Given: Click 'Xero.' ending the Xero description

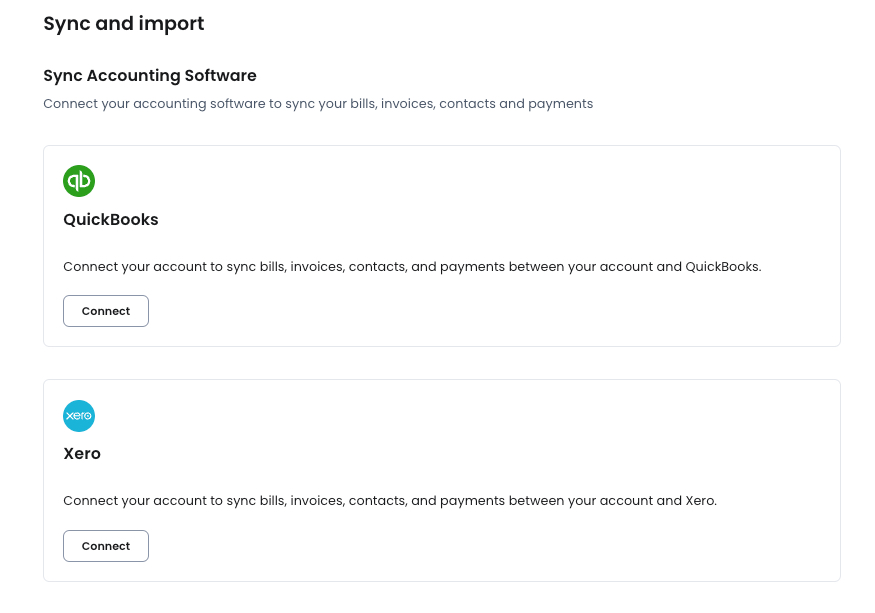Looking at the screenshot, I should [x=701, y=501].
